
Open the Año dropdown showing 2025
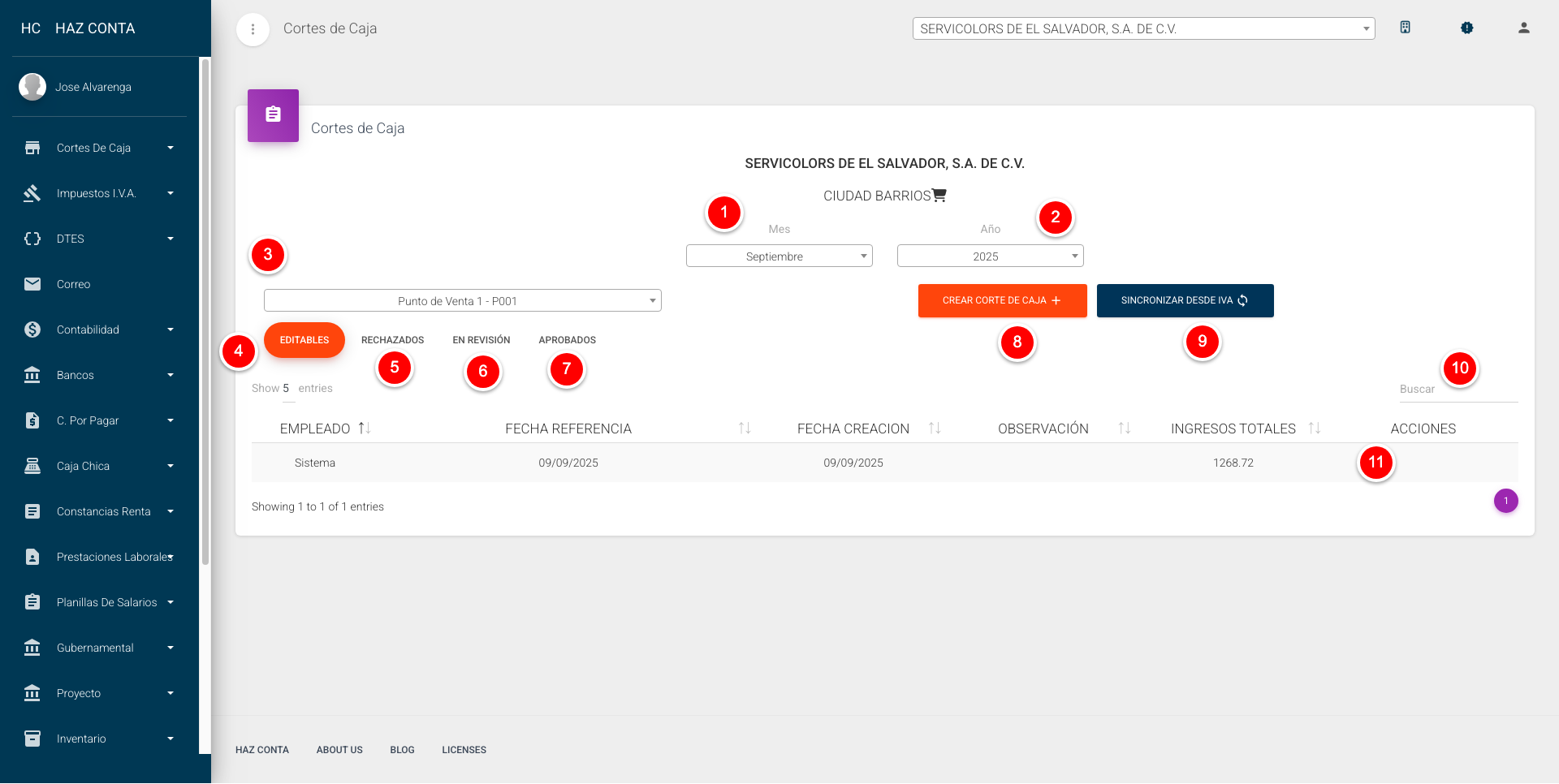coord(990,256)
